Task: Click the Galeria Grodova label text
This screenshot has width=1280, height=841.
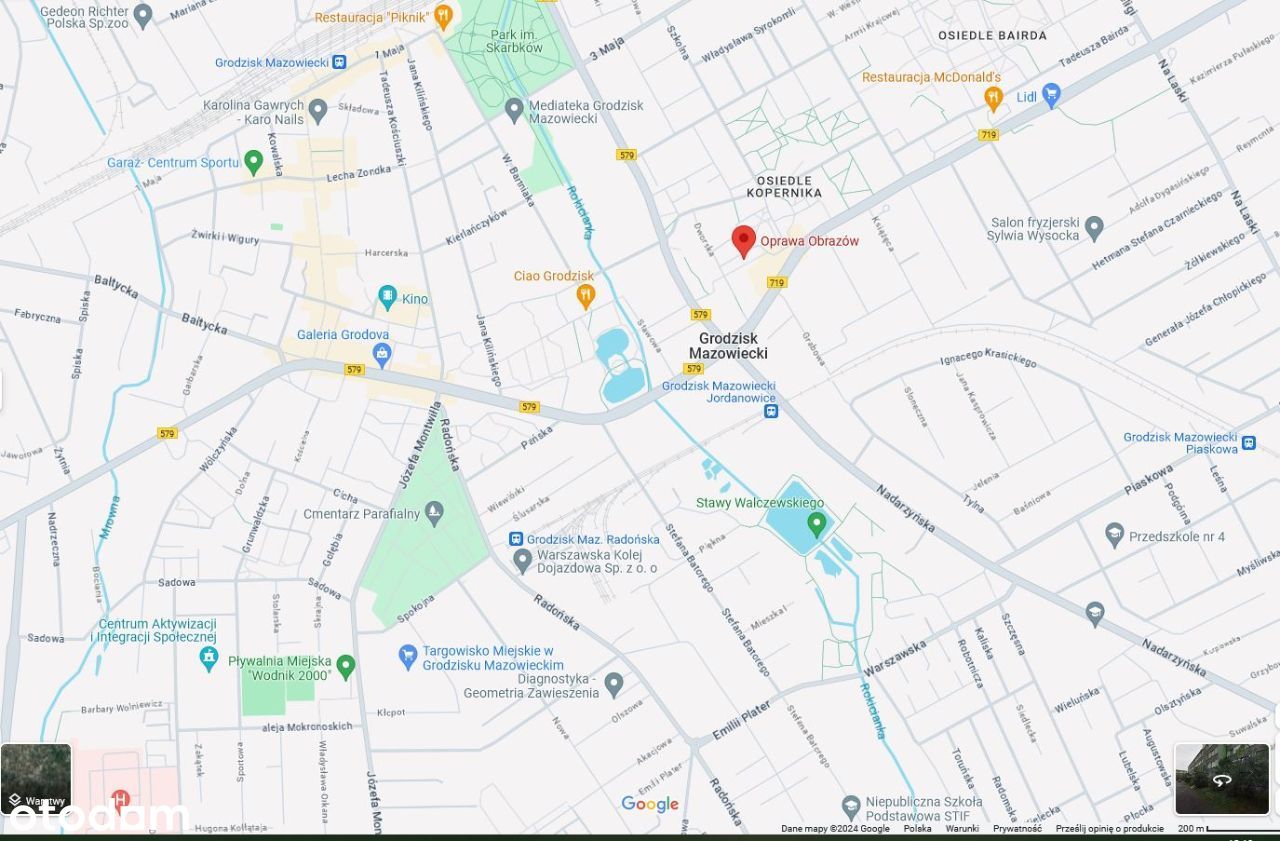Action: click(343, 335)
